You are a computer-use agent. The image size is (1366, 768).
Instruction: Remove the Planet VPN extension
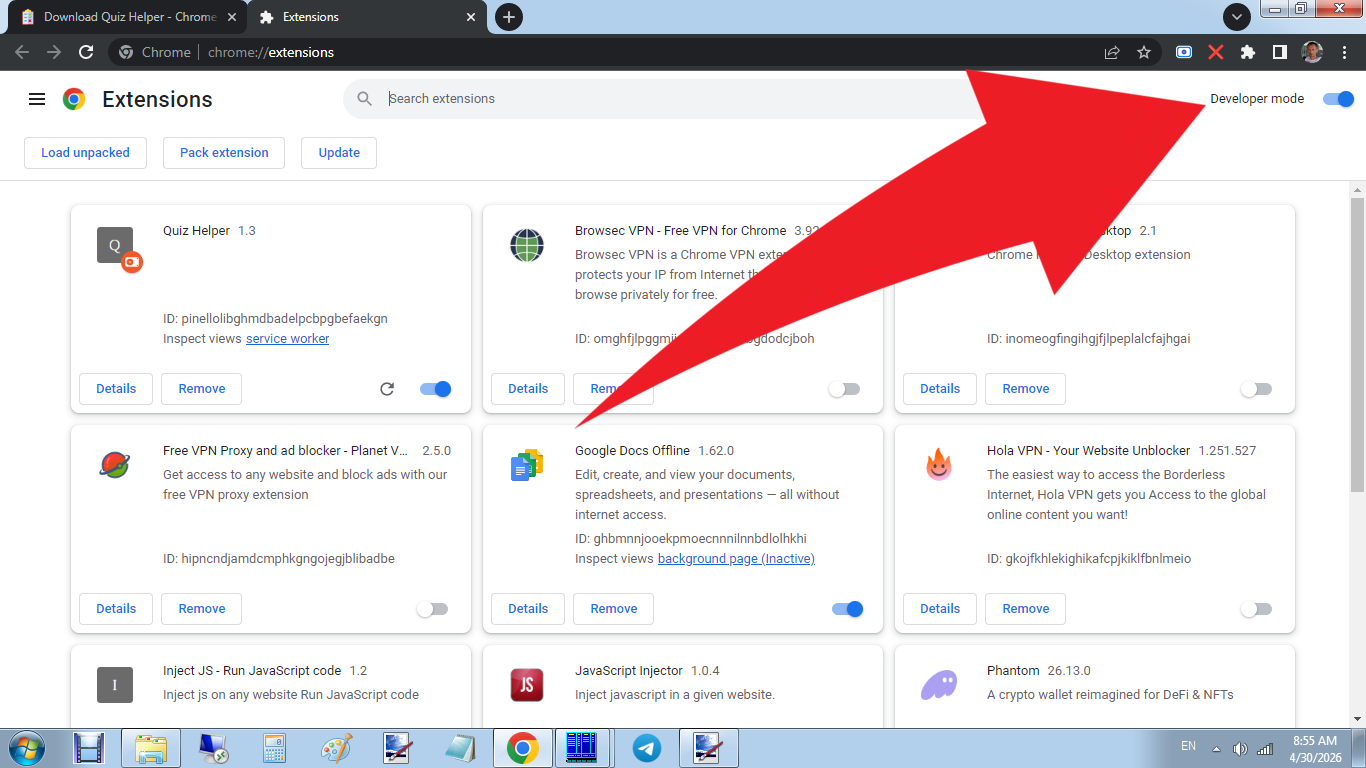202,609
